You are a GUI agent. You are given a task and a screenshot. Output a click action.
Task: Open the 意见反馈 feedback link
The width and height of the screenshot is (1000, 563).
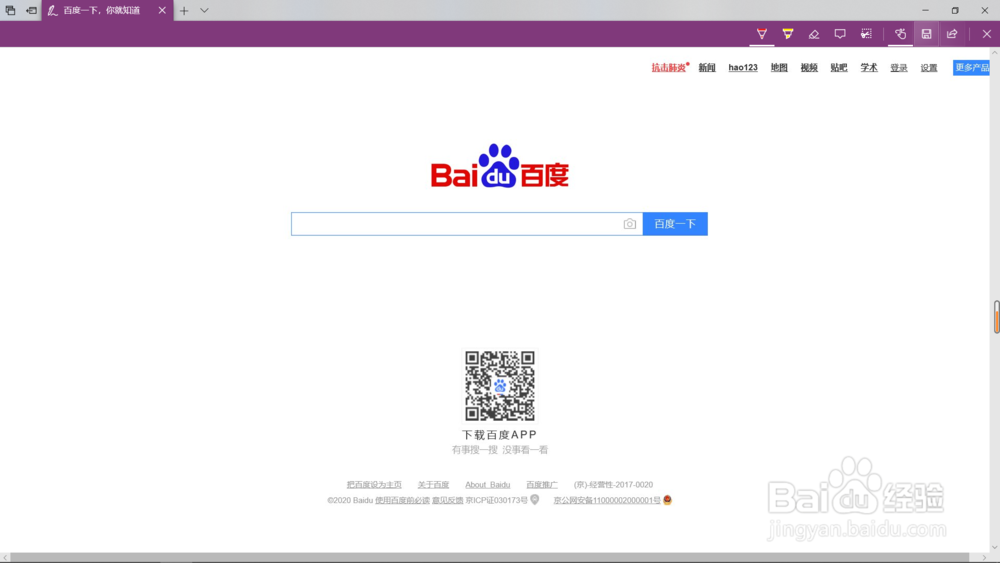coord(448,501)
